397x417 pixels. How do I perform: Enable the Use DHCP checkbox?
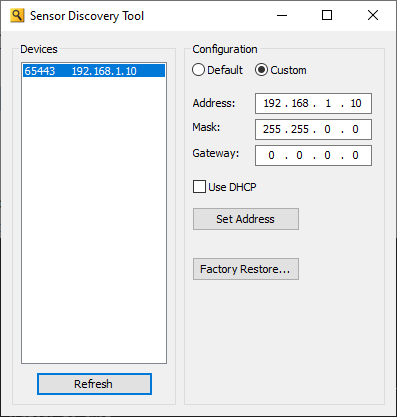[x=199, y=187]
